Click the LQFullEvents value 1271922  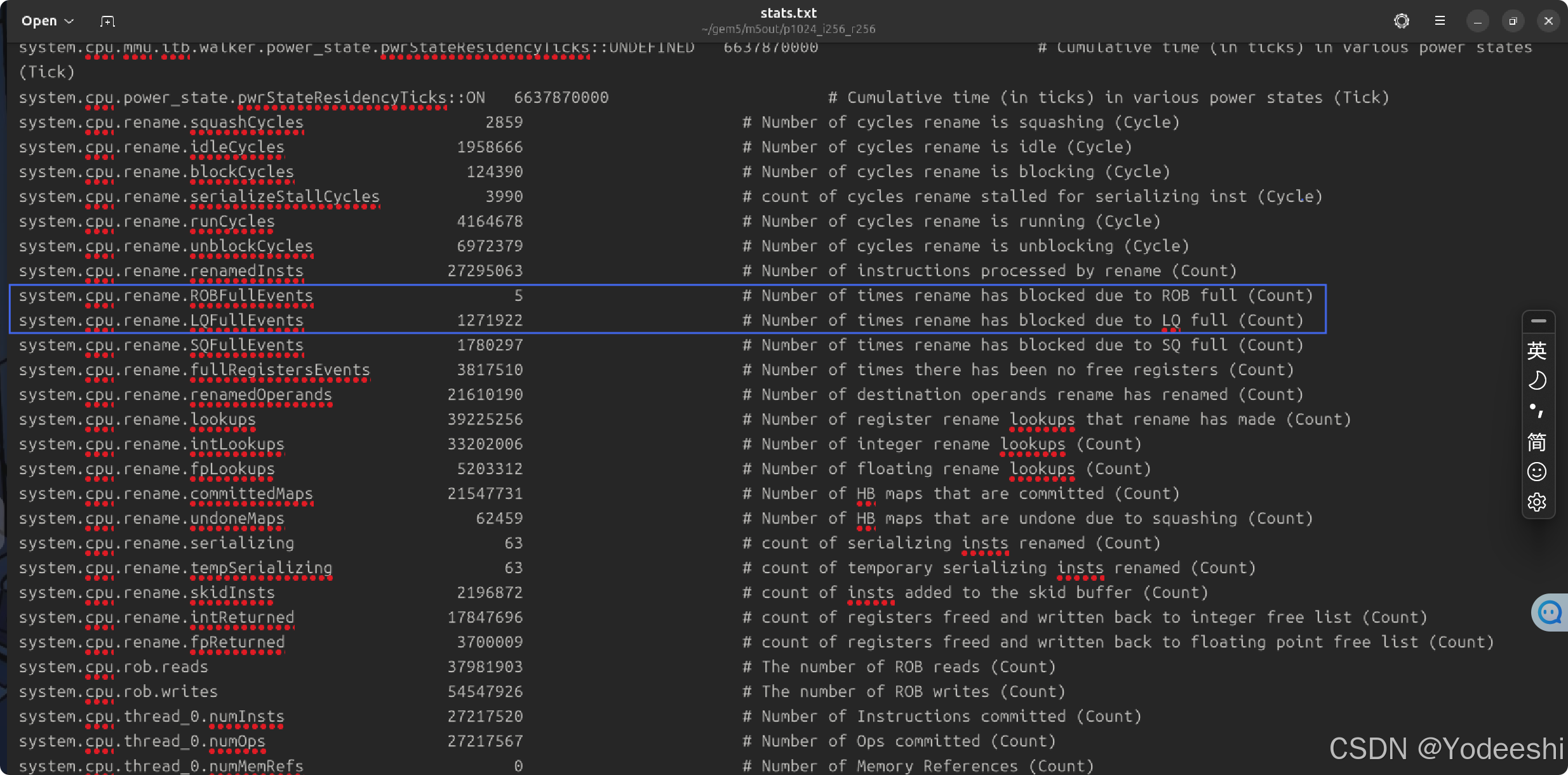tap(490, 321)
